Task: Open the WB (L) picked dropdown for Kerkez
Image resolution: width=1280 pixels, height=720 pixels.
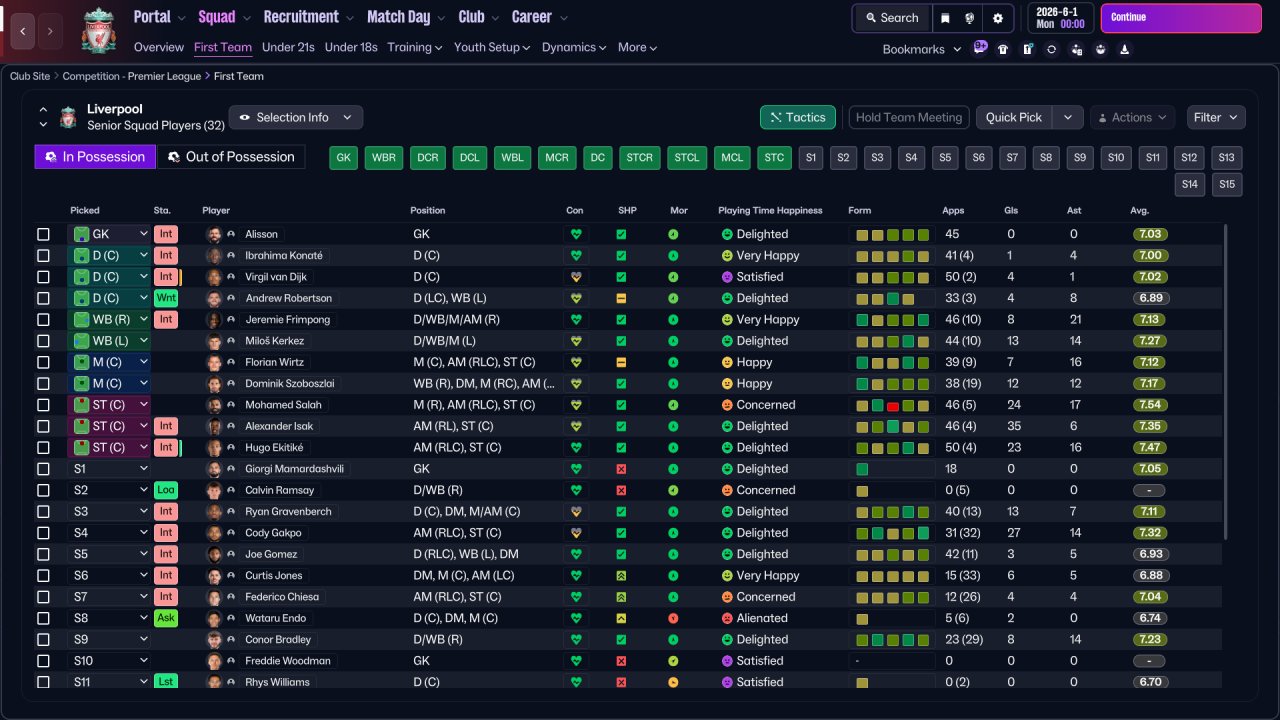Action: (x=109, y=341)
